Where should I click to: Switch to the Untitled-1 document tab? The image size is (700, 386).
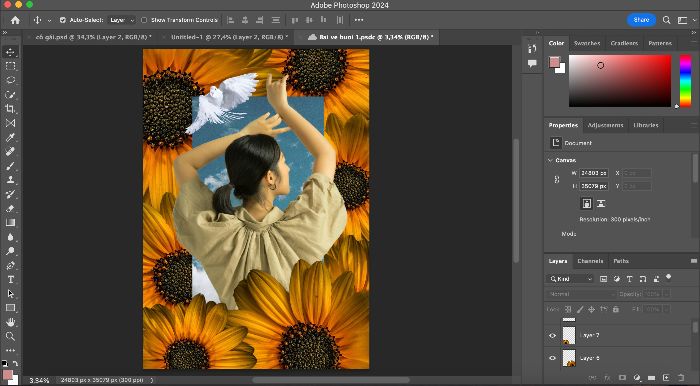(x=229, y=37)
